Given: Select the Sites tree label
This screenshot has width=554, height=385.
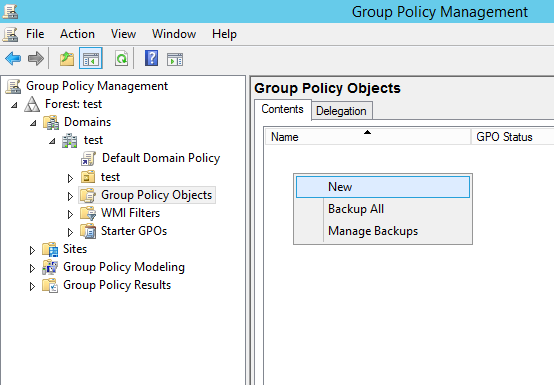Looking at the screenshot, I should coord(75,249).
